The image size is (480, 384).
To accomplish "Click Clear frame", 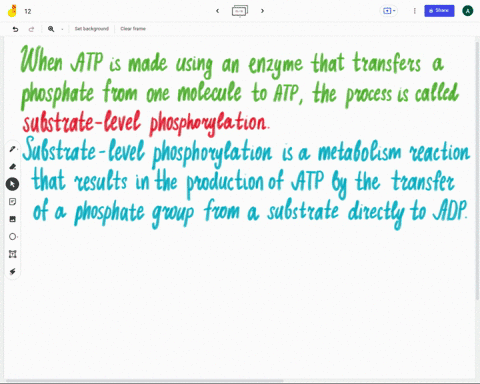I will 133,29.
